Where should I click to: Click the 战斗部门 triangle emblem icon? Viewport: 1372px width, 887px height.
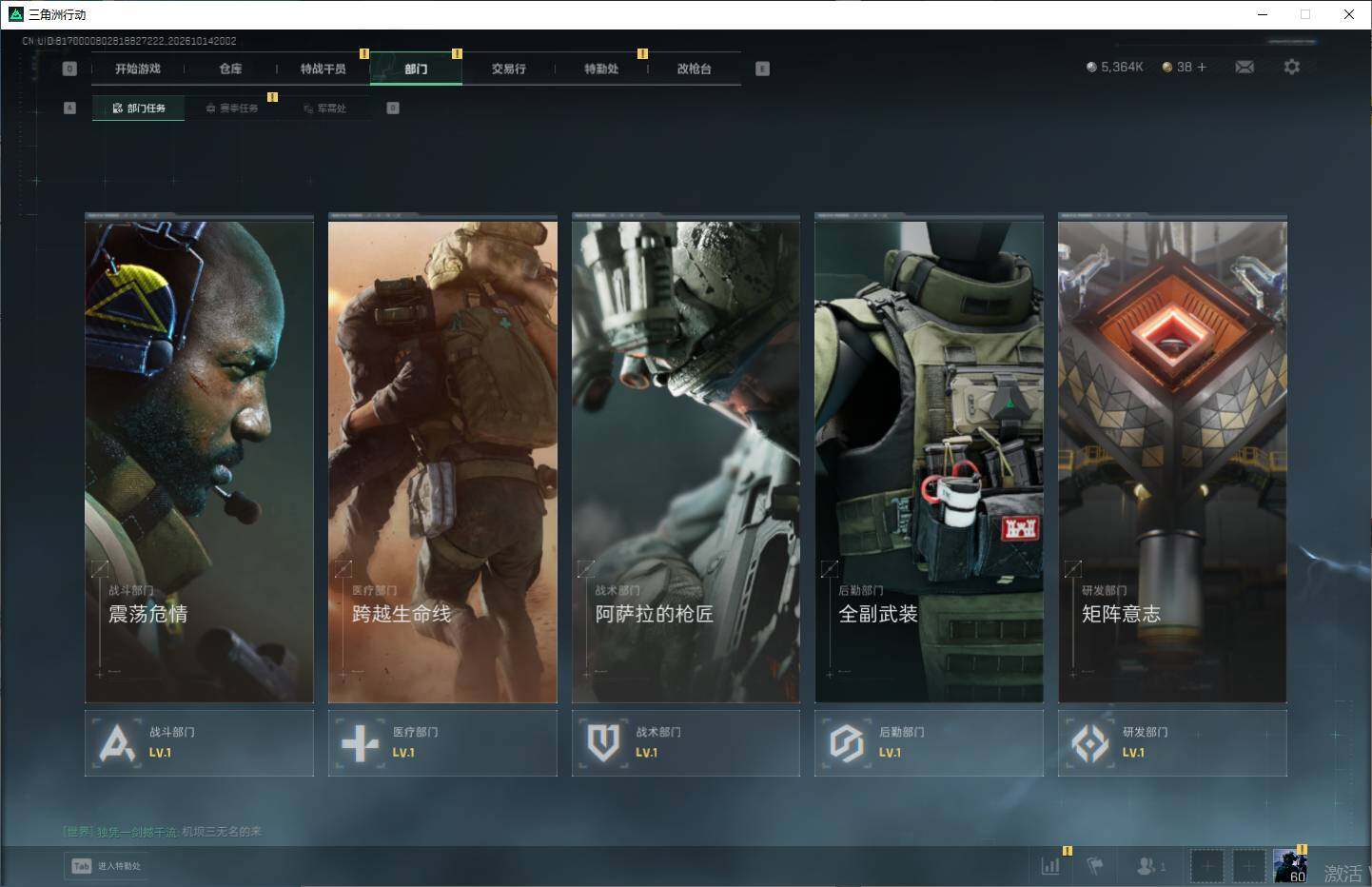[117, 743]
